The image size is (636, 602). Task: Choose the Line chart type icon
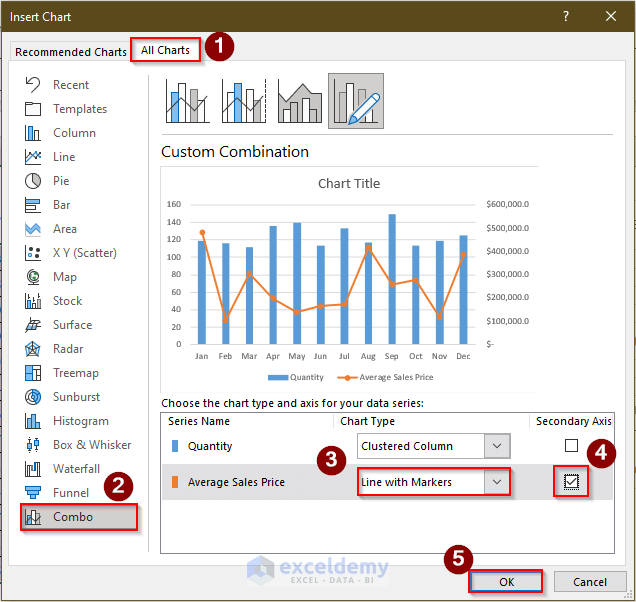pos(33,157)
